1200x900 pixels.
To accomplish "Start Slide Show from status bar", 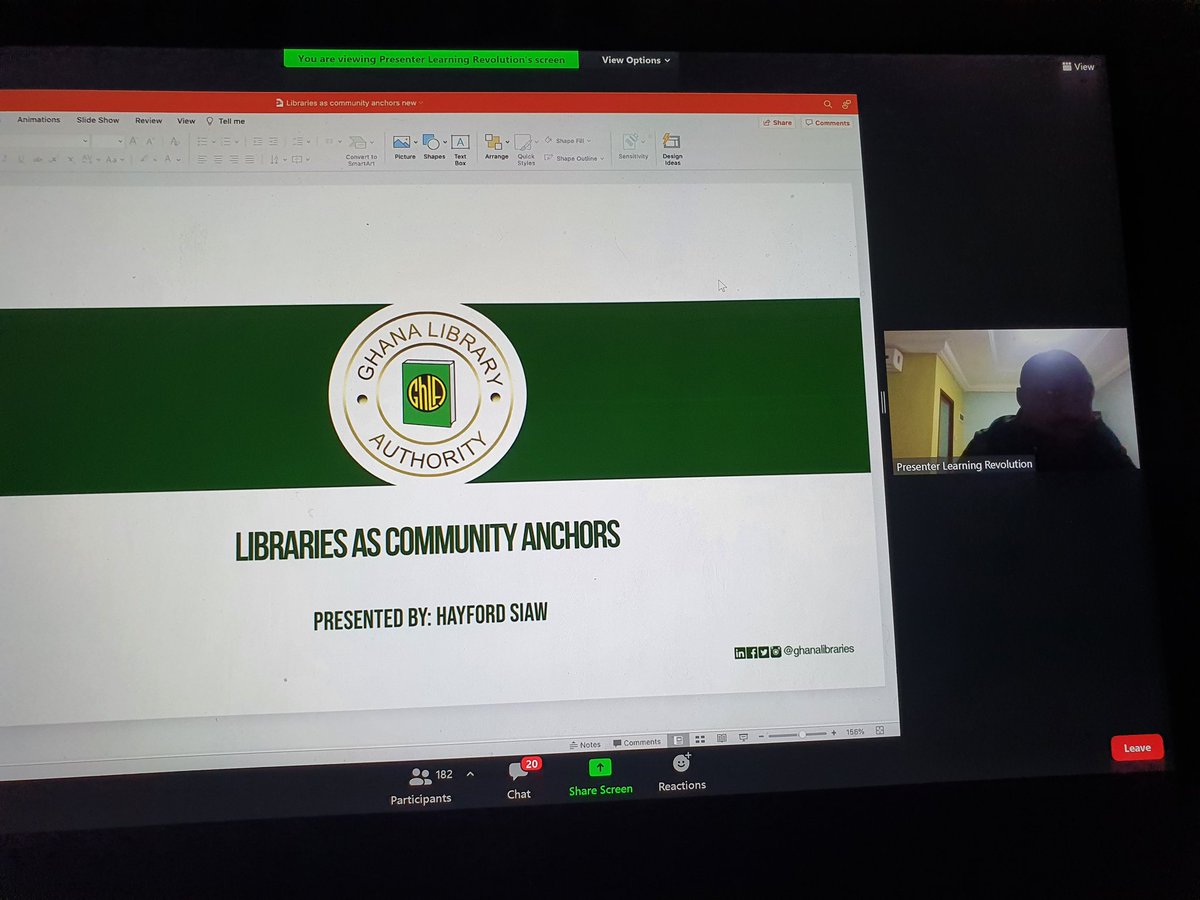I will 744,738.
